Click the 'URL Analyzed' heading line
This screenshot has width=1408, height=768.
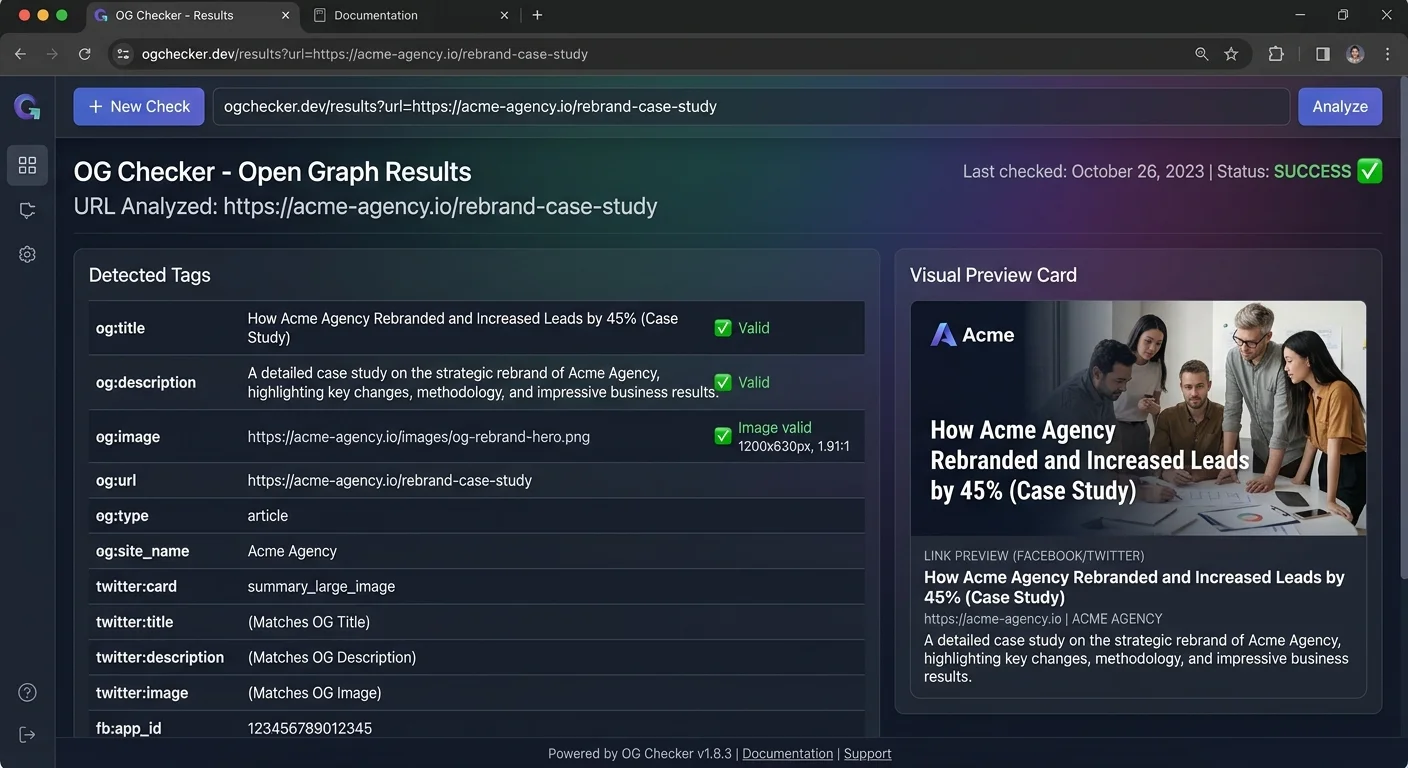coord(365,206)
